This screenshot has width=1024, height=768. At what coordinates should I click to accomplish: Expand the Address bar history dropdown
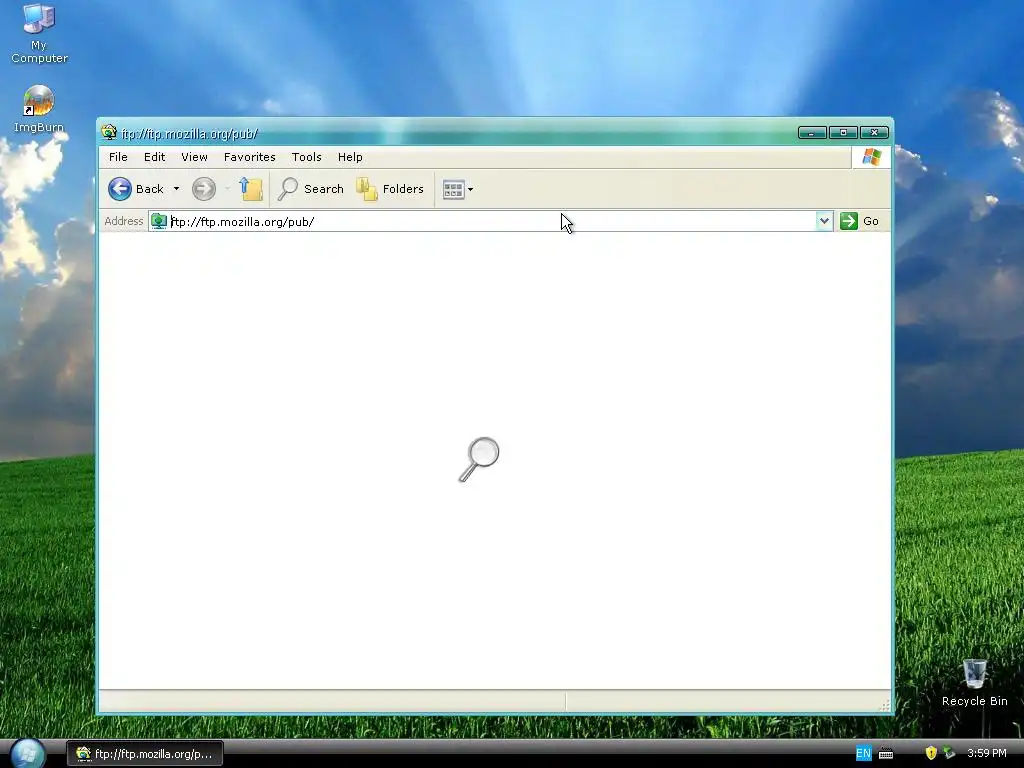(x=824, y=221)
